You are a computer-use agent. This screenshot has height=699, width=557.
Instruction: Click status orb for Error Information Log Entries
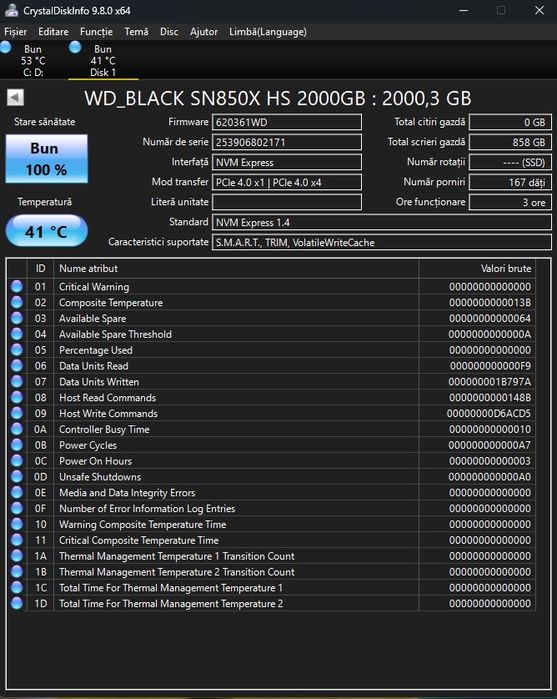17,508
